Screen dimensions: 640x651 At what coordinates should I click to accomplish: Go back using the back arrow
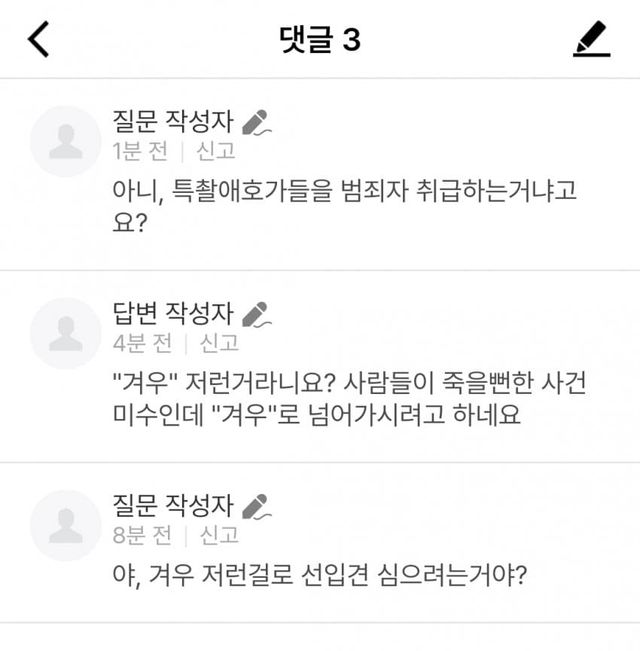39,39
